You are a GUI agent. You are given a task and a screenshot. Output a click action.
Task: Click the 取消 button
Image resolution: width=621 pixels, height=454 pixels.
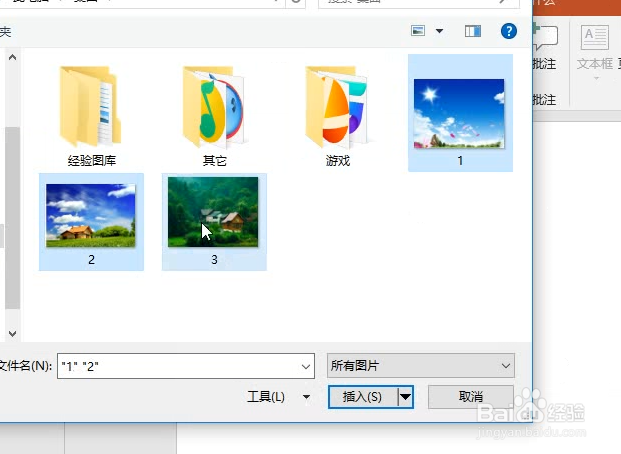471,397
